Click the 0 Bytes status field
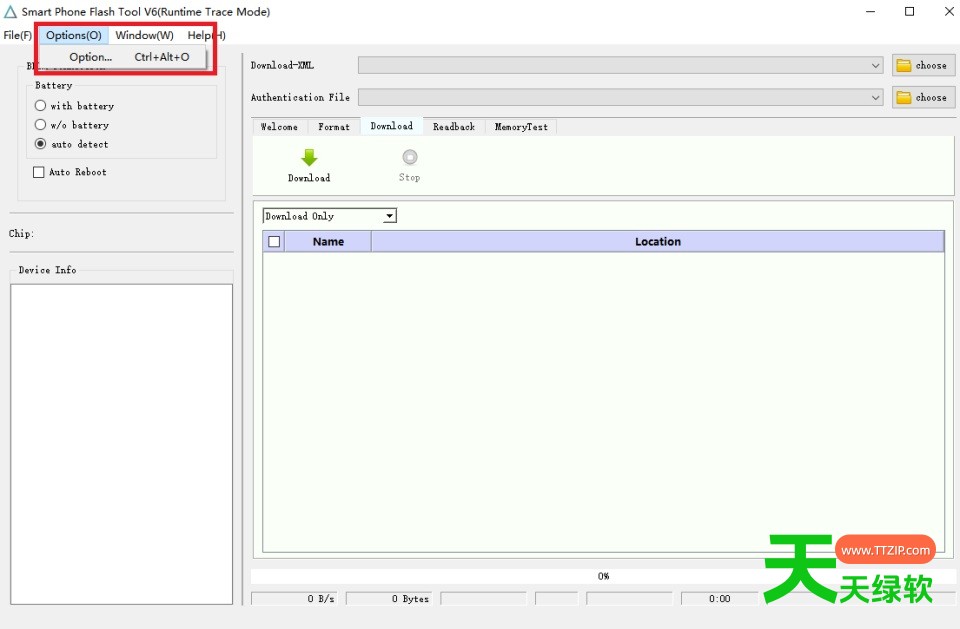 389,598
